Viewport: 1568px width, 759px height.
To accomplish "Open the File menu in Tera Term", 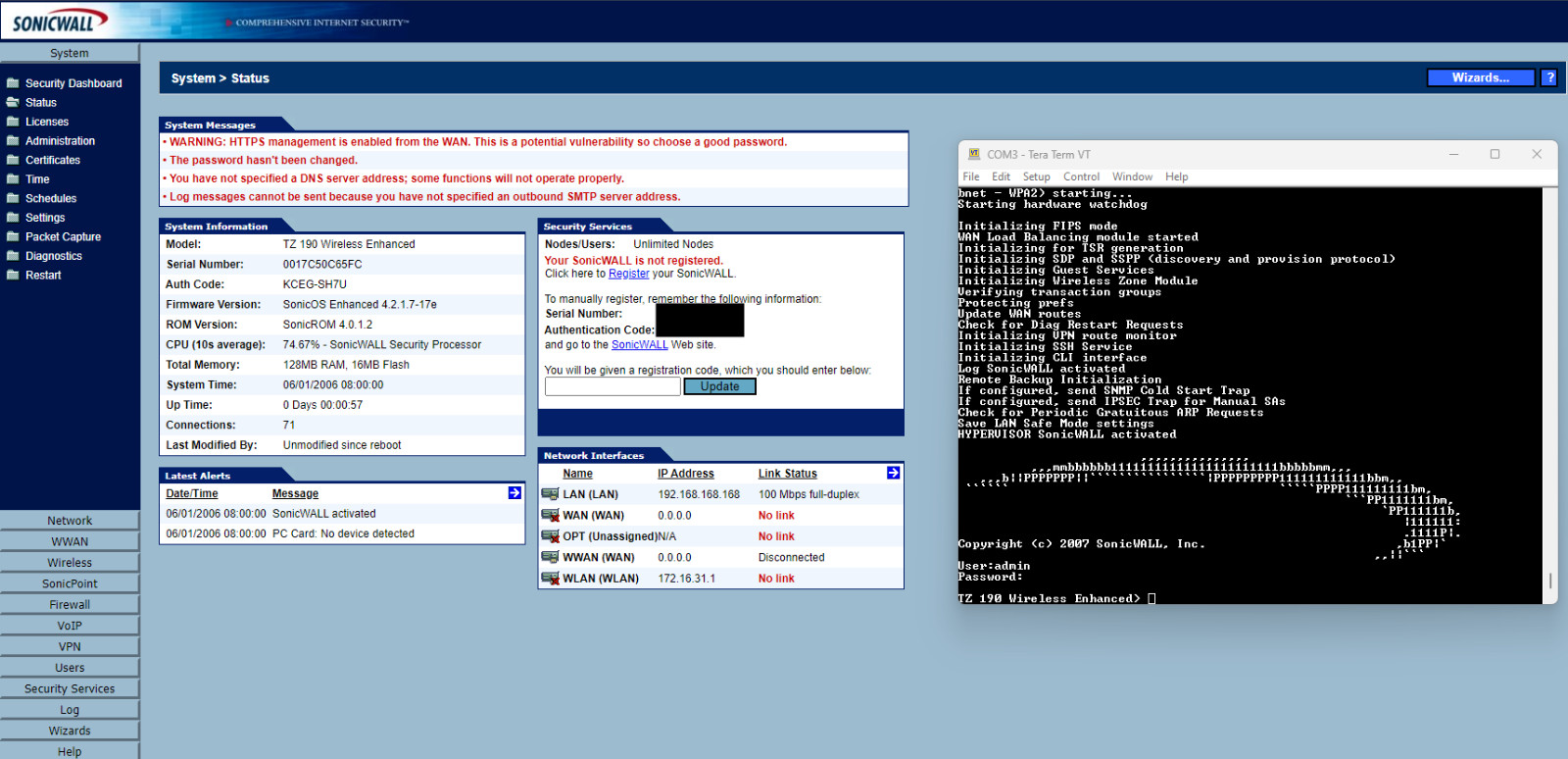I will click(971, 177).
